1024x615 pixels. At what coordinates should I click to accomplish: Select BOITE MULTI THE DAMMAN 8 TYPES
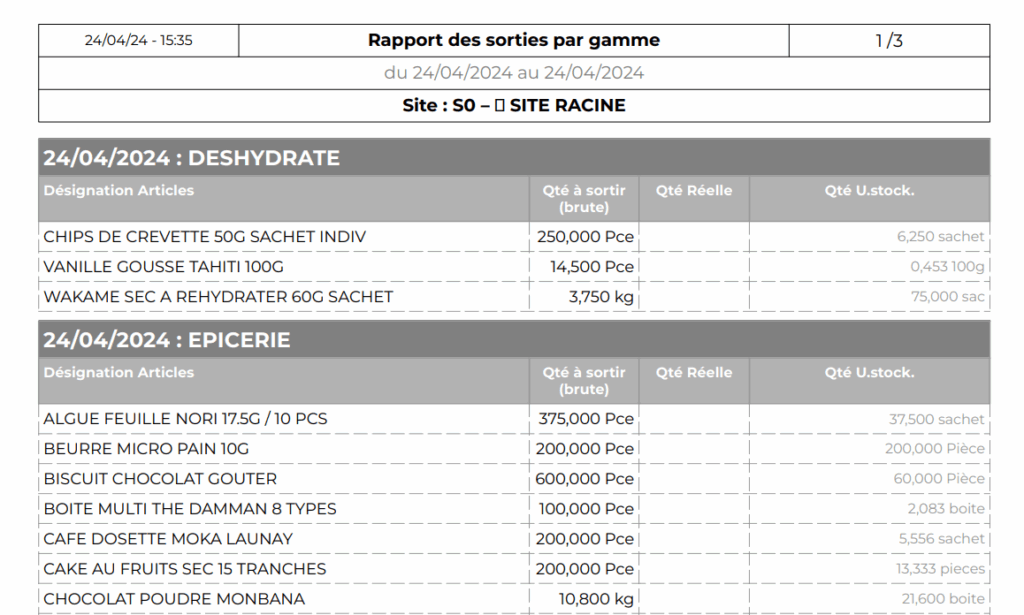tap(190, 509)
